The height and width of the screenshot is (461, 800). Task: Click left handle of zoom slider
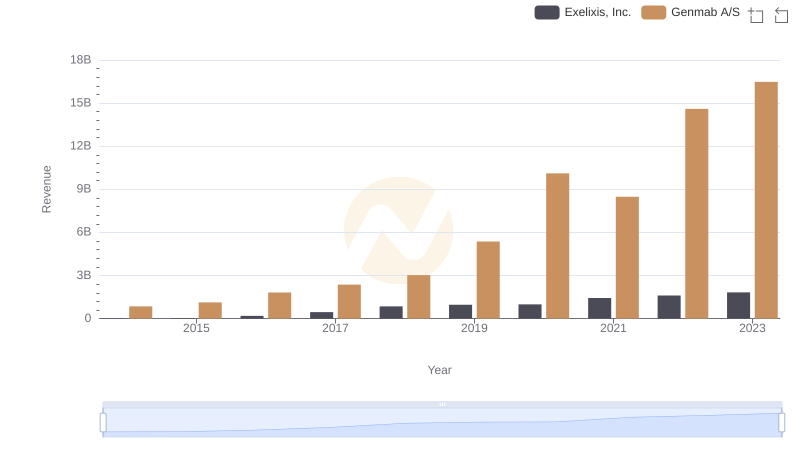tap(103, 422)
